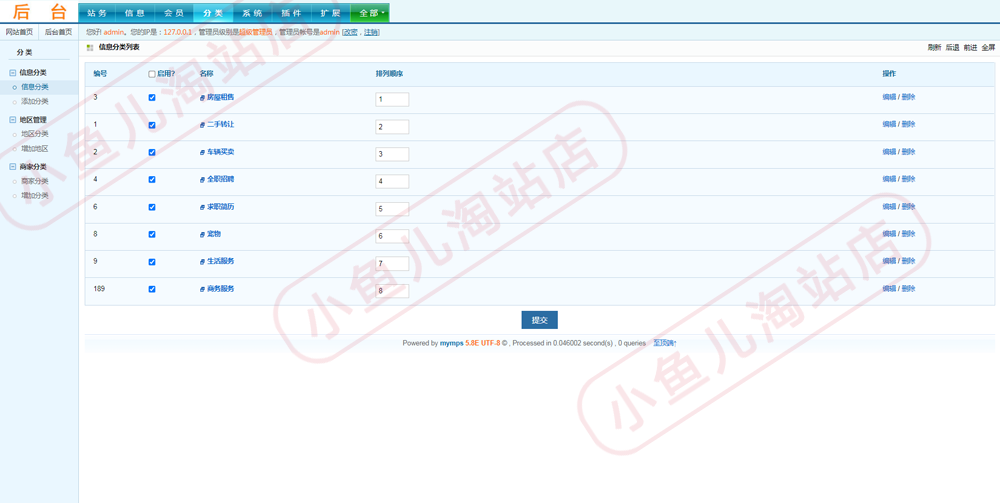This screenshot has height=503, width=1000.
Task: Open the 信息 top menu
Action: pyautogui.click(x=135, y=13)
